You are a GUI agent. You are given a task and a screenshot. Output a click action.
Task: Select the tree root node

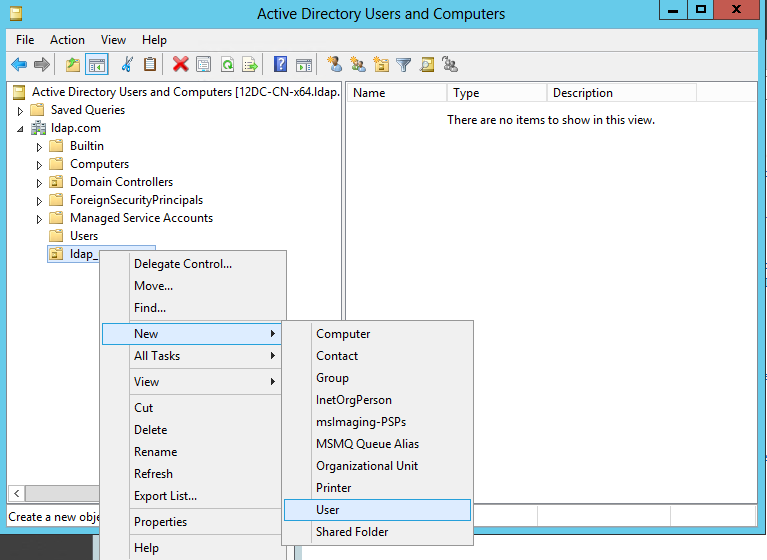185,92
